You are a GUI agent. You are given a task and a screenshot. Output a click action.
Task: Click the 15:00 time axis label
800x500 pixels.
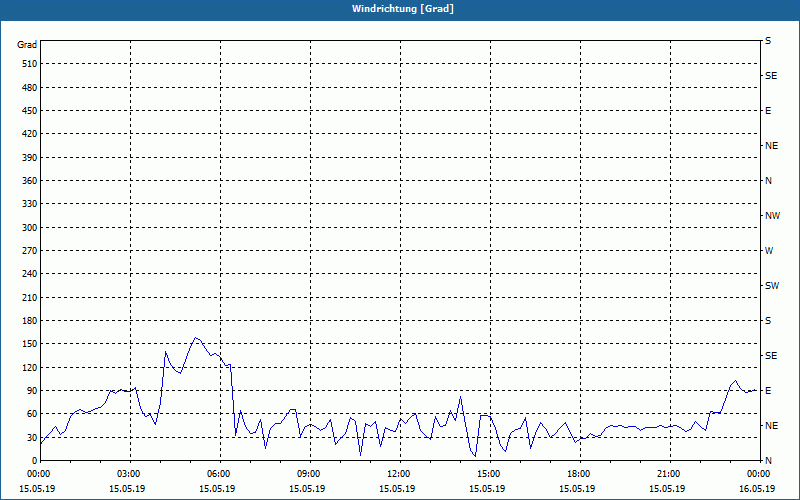click(487, 473)
